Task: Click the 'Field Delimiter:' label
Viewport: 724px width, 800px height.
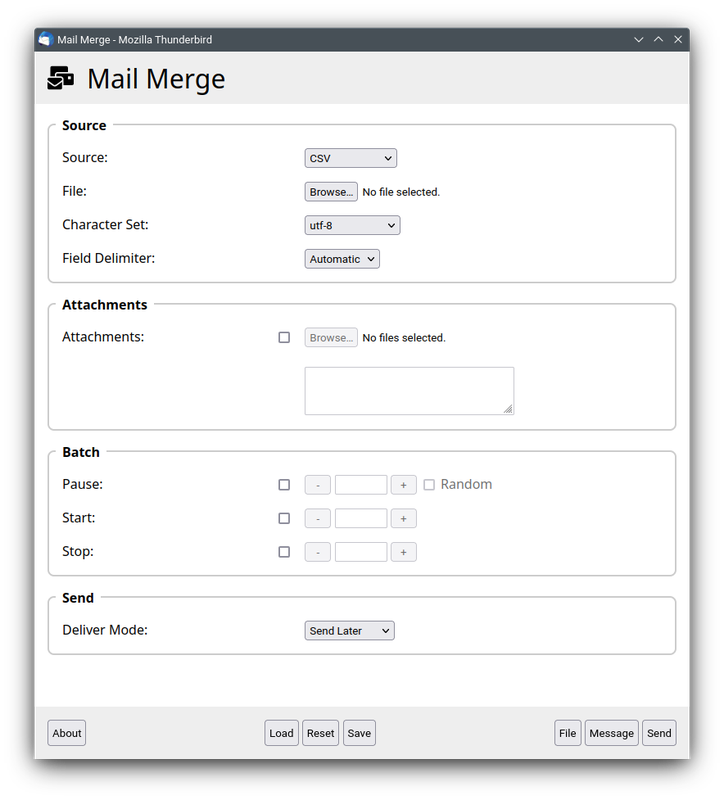Action: click(x=109, y=258)
